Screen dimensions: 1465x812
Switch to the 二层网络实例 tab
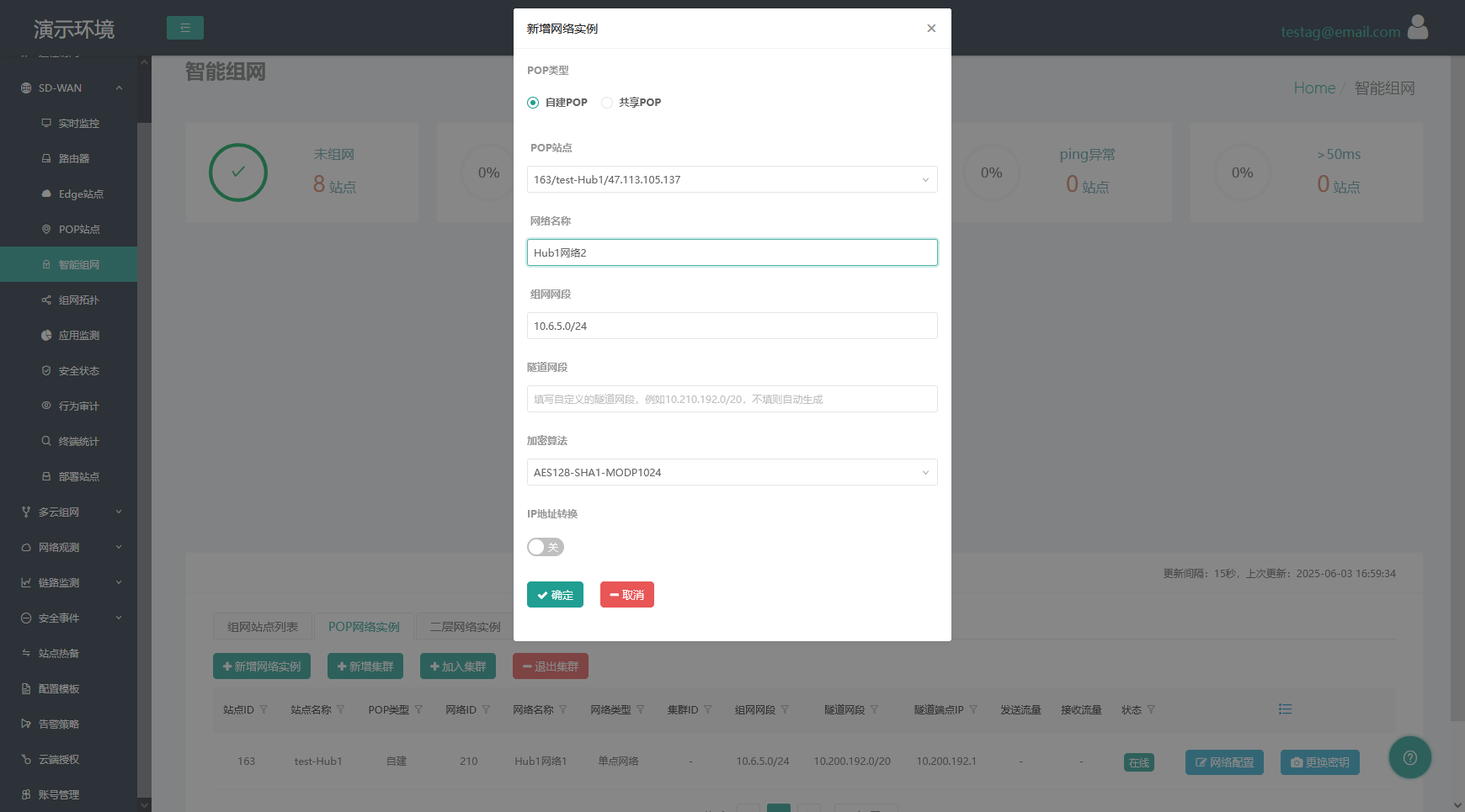coord(465,627)
